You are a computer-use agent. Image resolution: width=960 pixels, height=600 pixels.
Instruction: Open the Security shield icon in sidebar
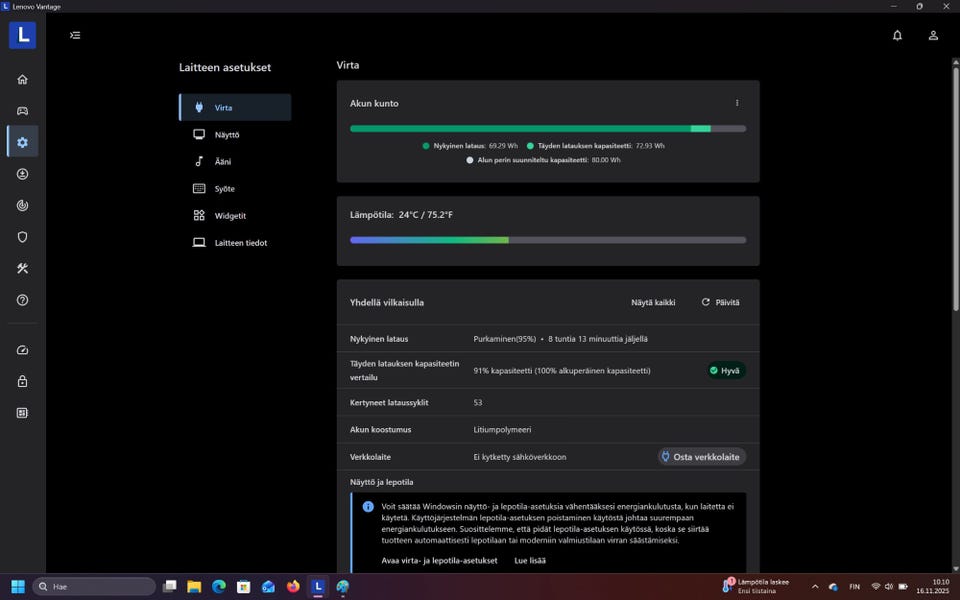(22, 237)
